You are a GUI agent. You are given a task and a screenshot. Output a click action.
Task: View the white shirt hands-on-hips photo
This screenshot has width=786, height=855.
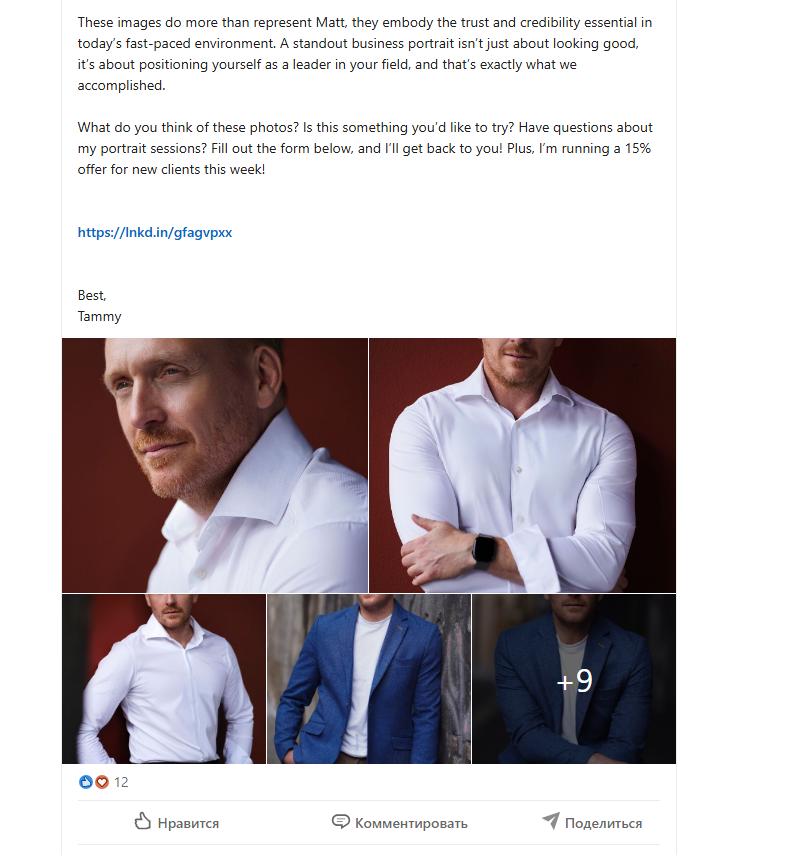point(164,679)
